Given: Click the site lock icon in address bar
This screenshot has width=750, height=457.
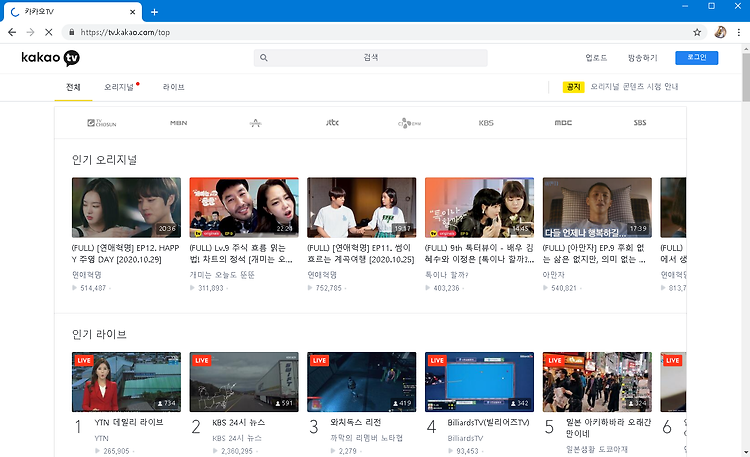Looking at the screenshot, I should 72,32.
